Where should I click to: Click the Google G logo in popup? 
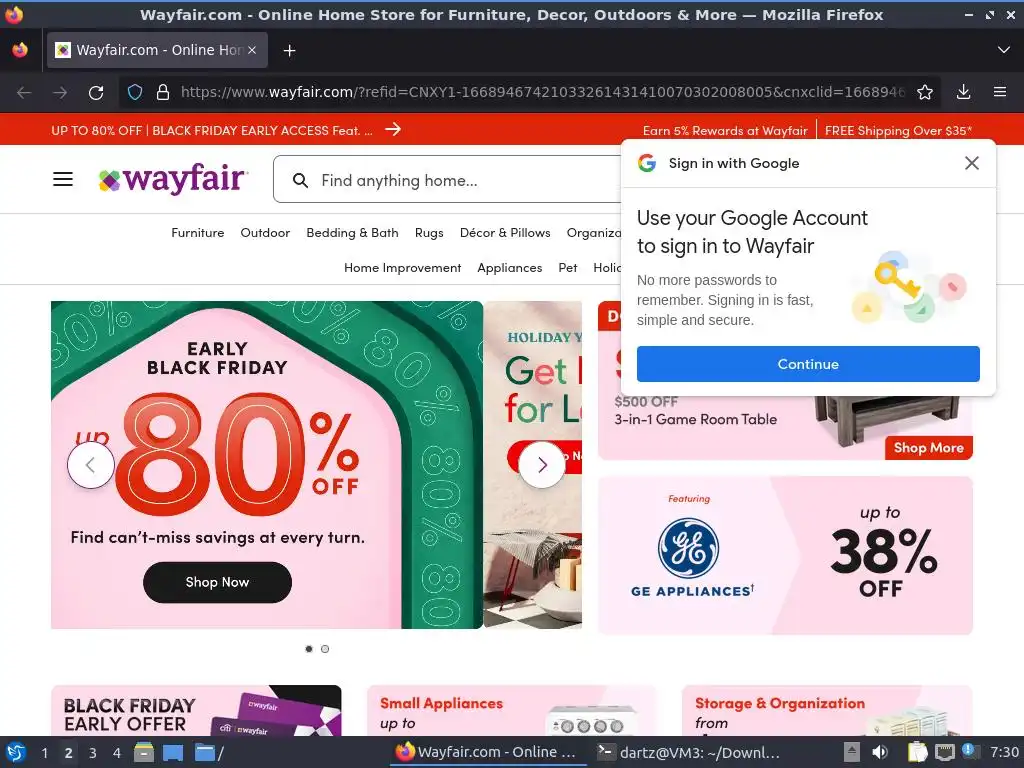point(647,163)
